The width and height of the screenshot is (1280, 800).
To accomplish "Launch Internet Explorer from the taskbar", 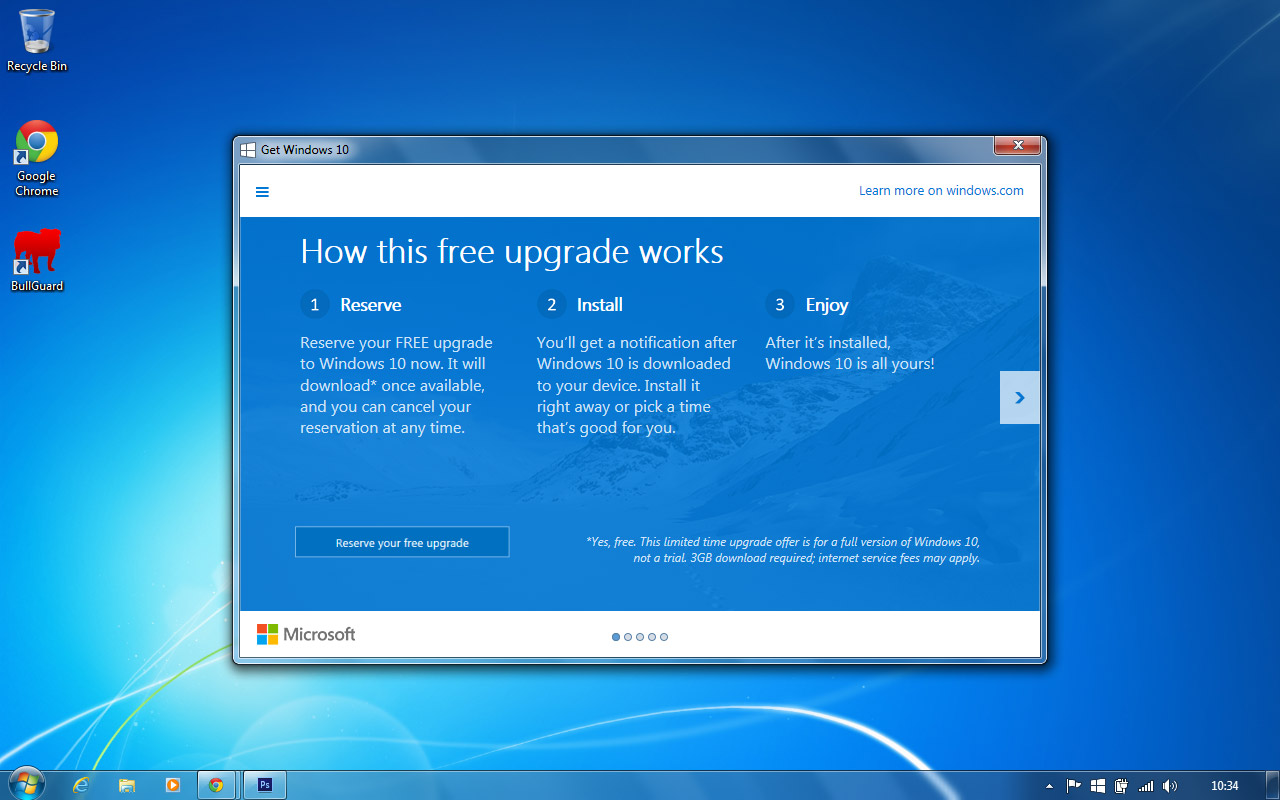I will tap(81, 785).
